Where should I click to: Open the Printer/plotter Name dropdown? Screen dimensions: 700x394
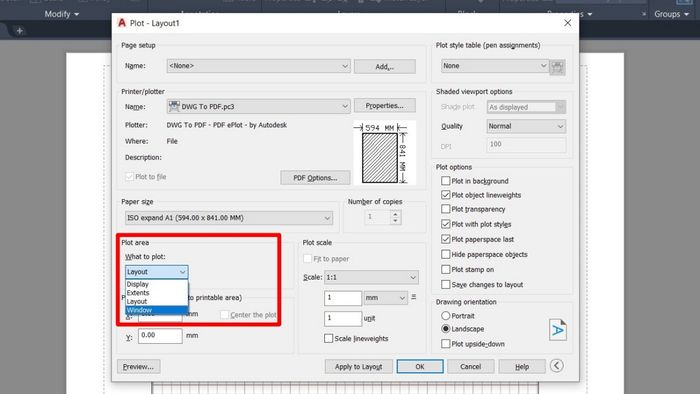(x=258, y=106)
